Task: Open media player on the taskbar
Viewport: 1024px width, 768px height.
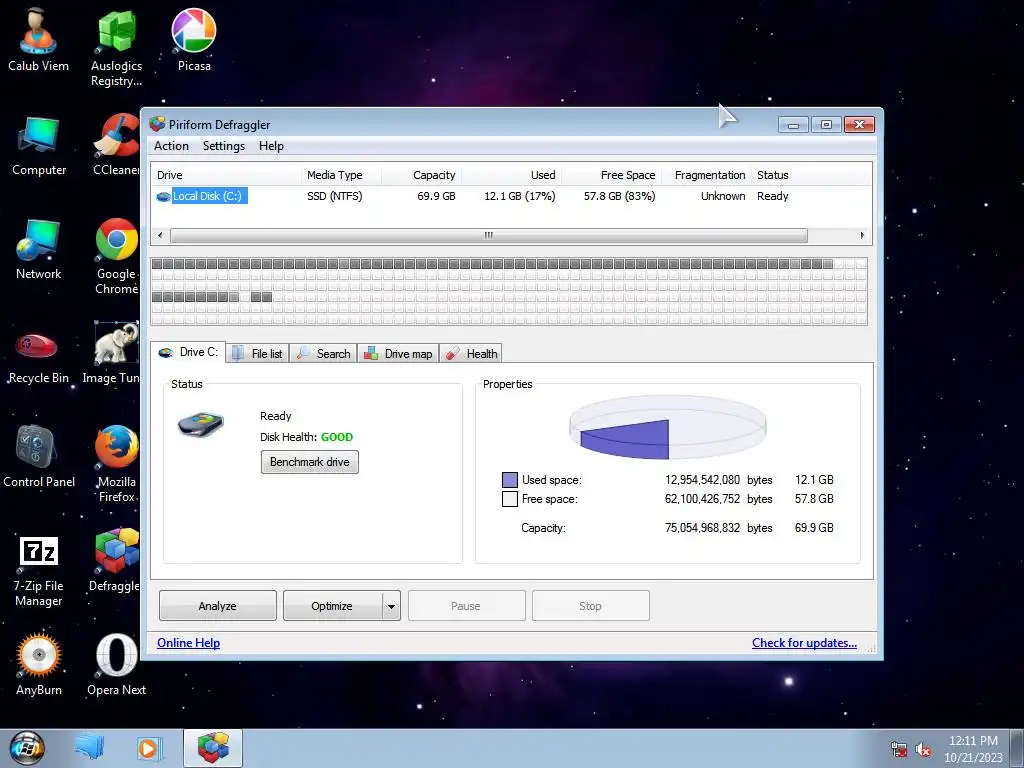Action: pos(150,748)
